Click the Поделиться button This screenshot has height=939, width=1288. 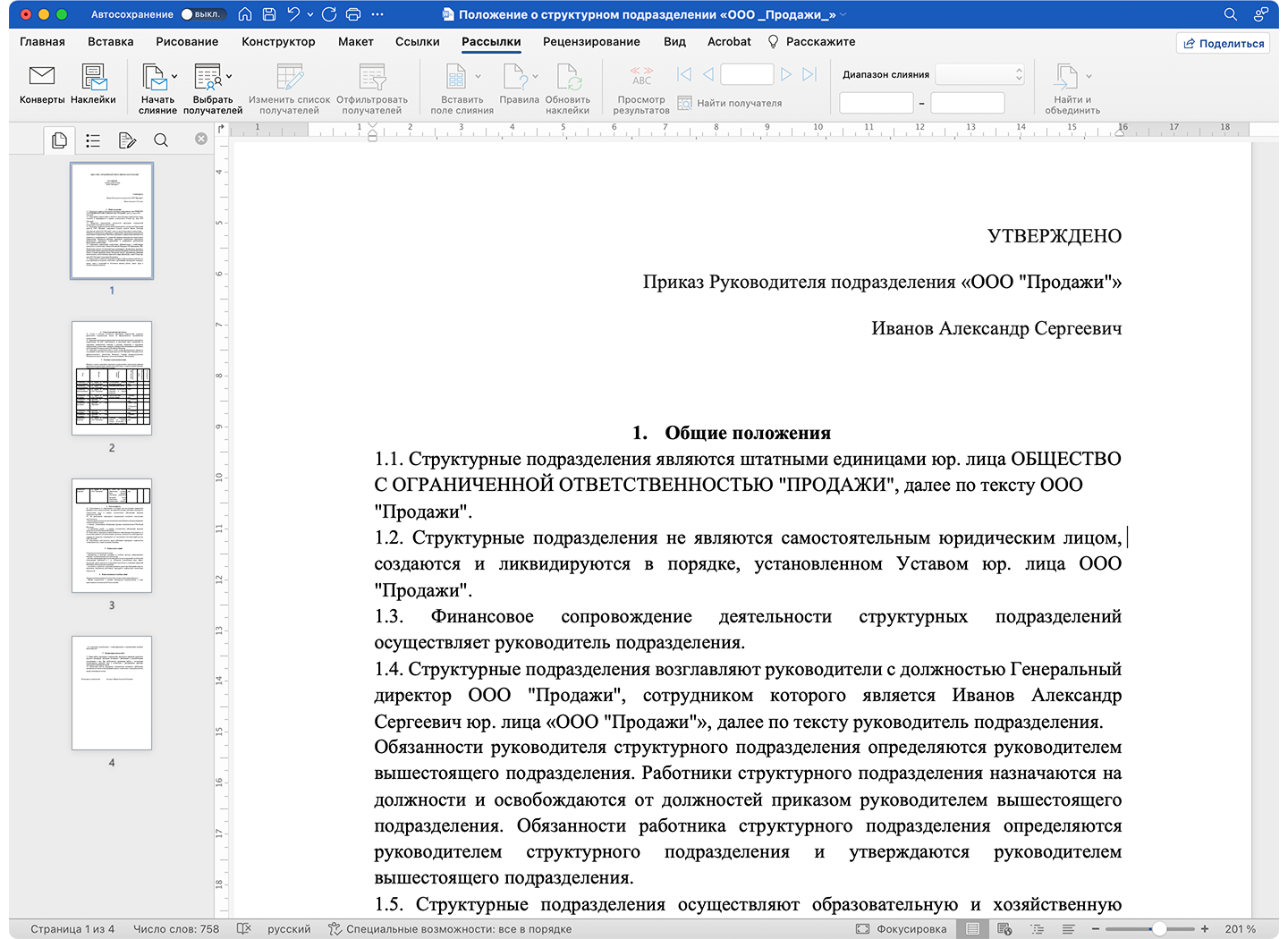pyautogui.click(x=1223, y=43)
